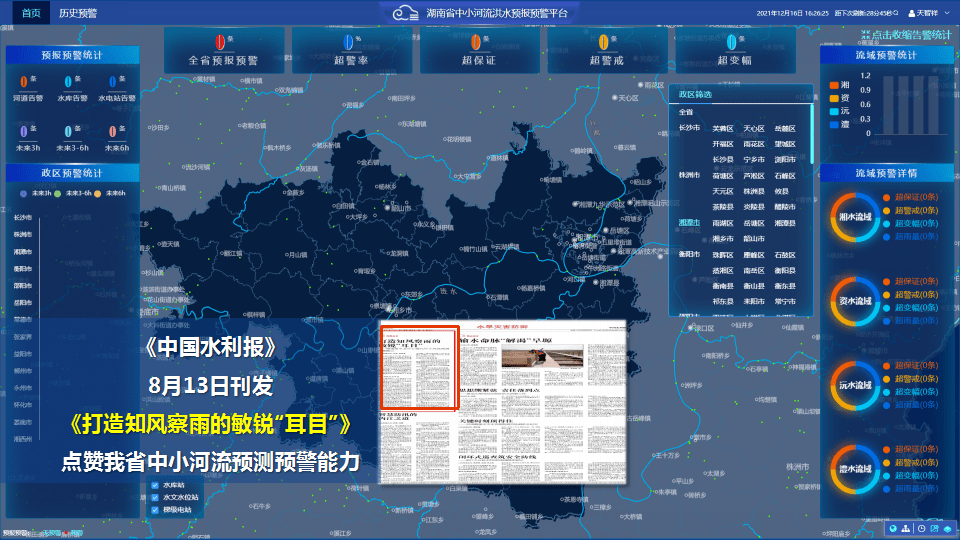Click the stacked layers cube icon at toolbar end
Viewport: 960px width, 540px height.
tap(948, 528)
